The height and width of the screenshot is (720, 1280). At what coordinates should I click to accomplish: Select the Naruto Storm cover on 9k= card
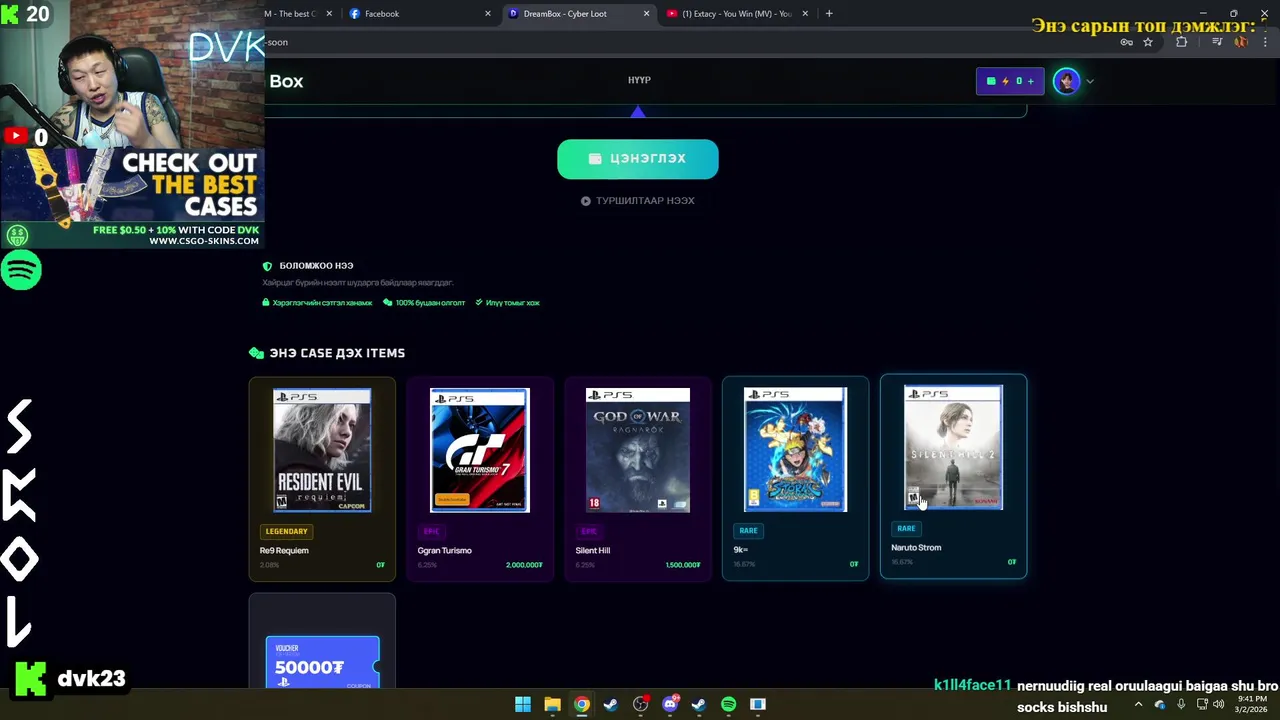tap(796, 449)
